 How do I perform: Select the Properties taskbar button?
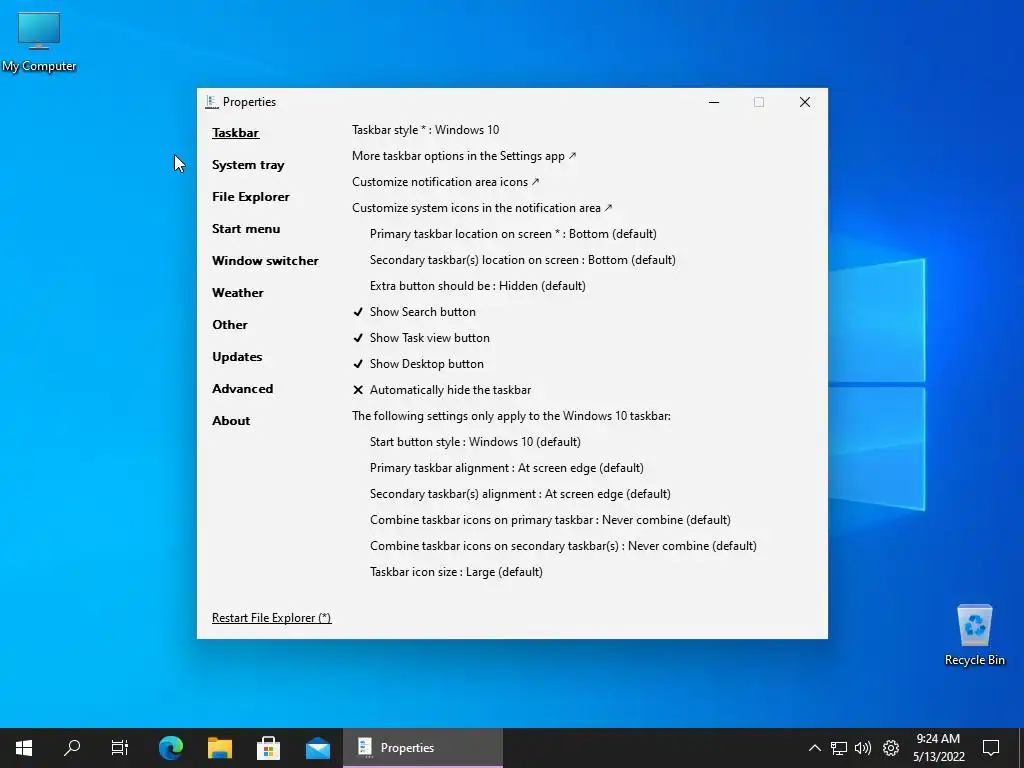423,748
